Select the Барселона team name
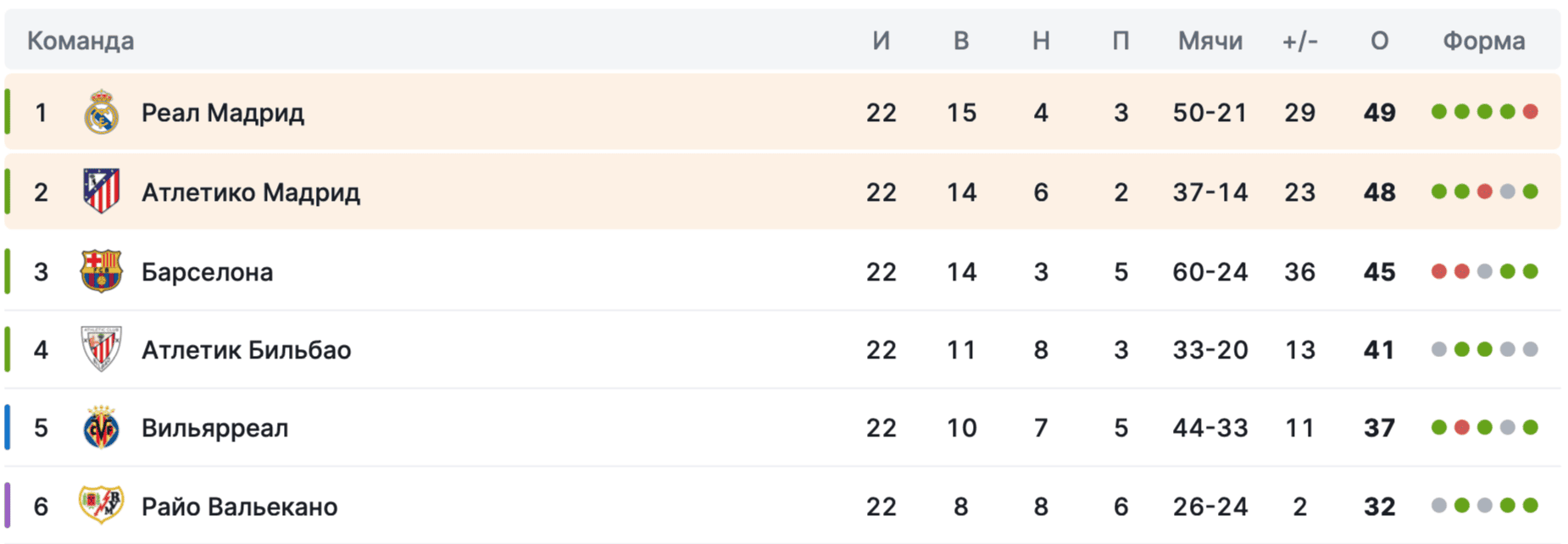This screenshot has width=1568, height=544. coord(207,272)
